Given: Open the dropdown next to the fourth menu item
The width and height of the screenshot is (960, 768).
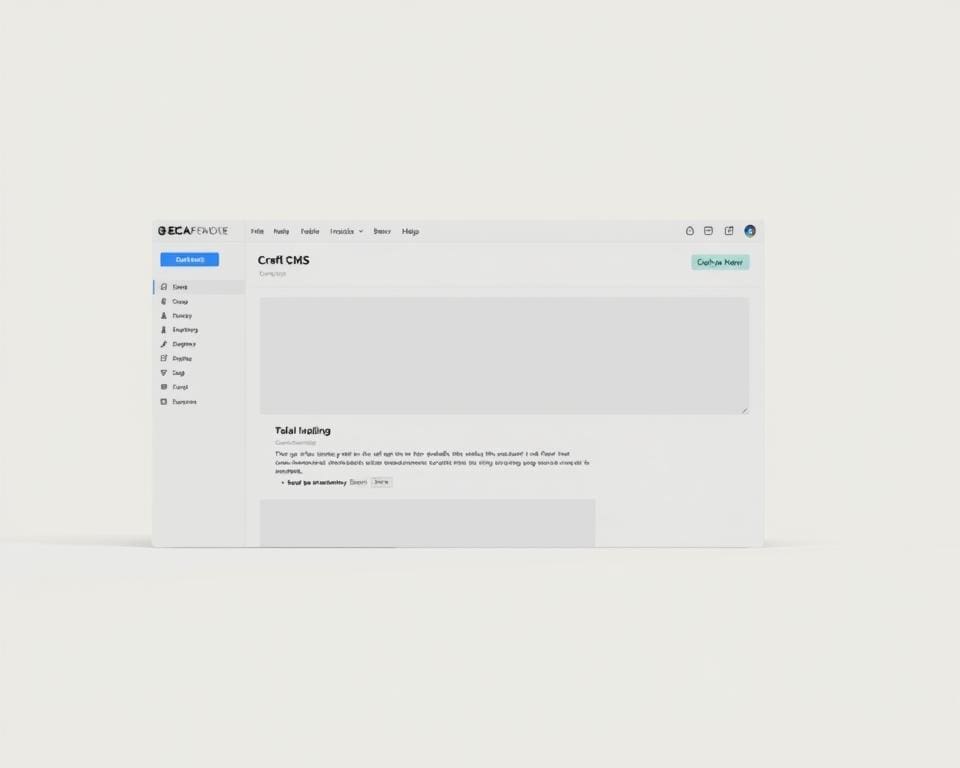Looking at the screenshot, I should (361, 231).
